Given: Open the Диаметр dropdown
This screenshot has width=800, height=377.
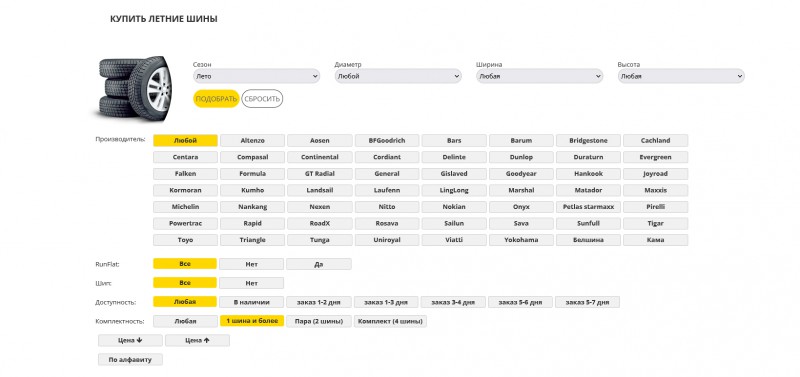Looking at the screenshot, I should tap(398, 76).
